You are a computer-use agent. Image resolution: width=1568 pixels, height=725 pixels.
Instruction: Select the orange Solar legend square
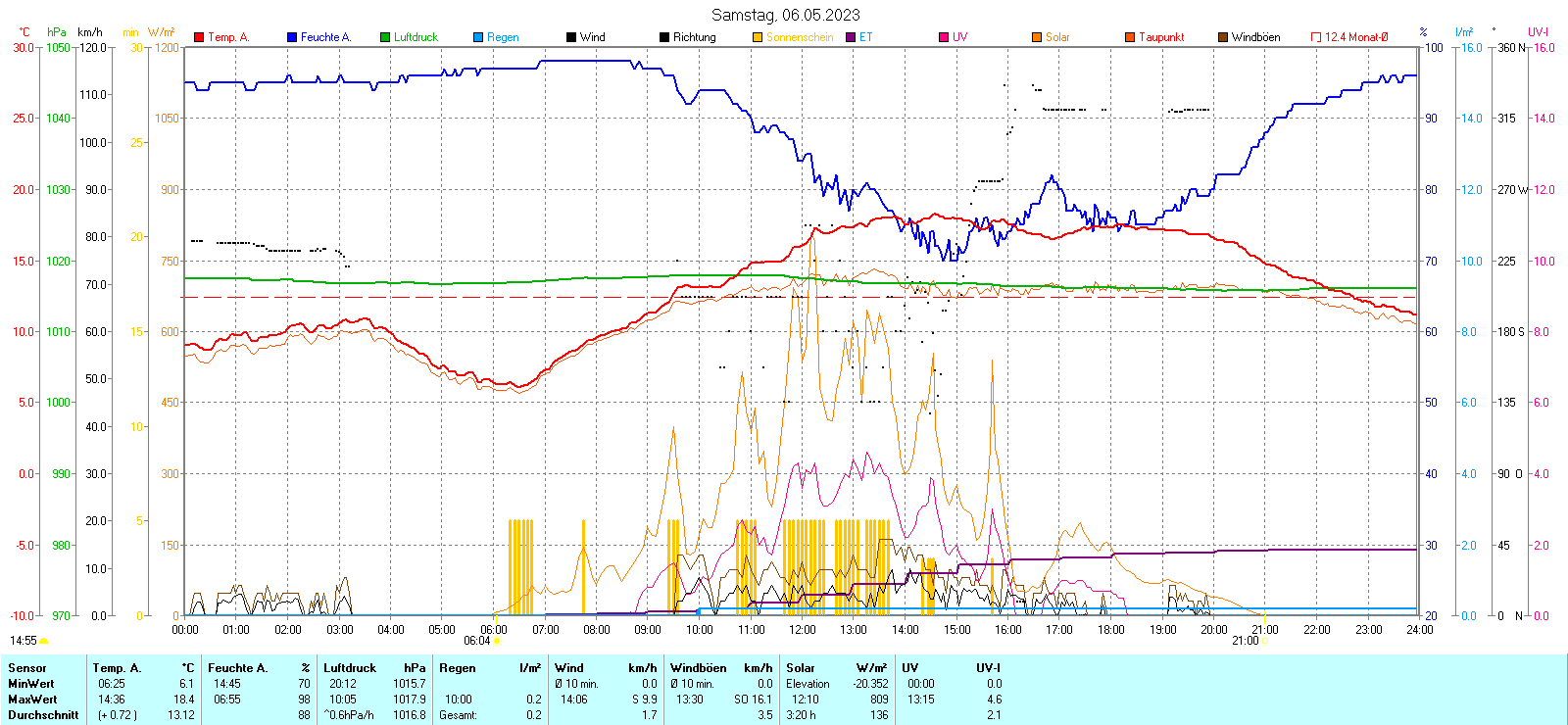(1037, 37)
